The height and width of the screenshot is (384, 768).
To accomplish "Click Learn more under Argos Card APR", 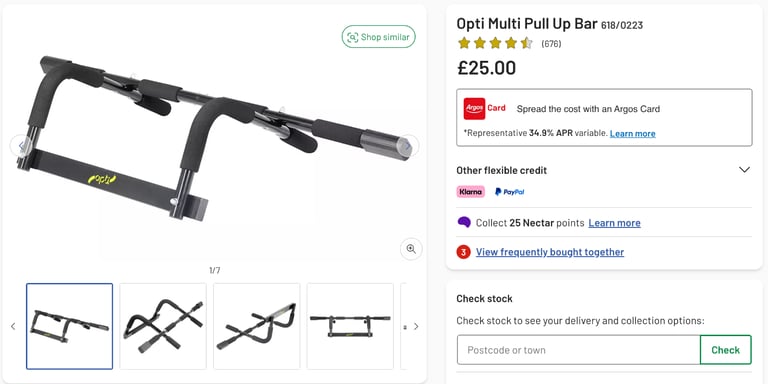I will [632, 133].
